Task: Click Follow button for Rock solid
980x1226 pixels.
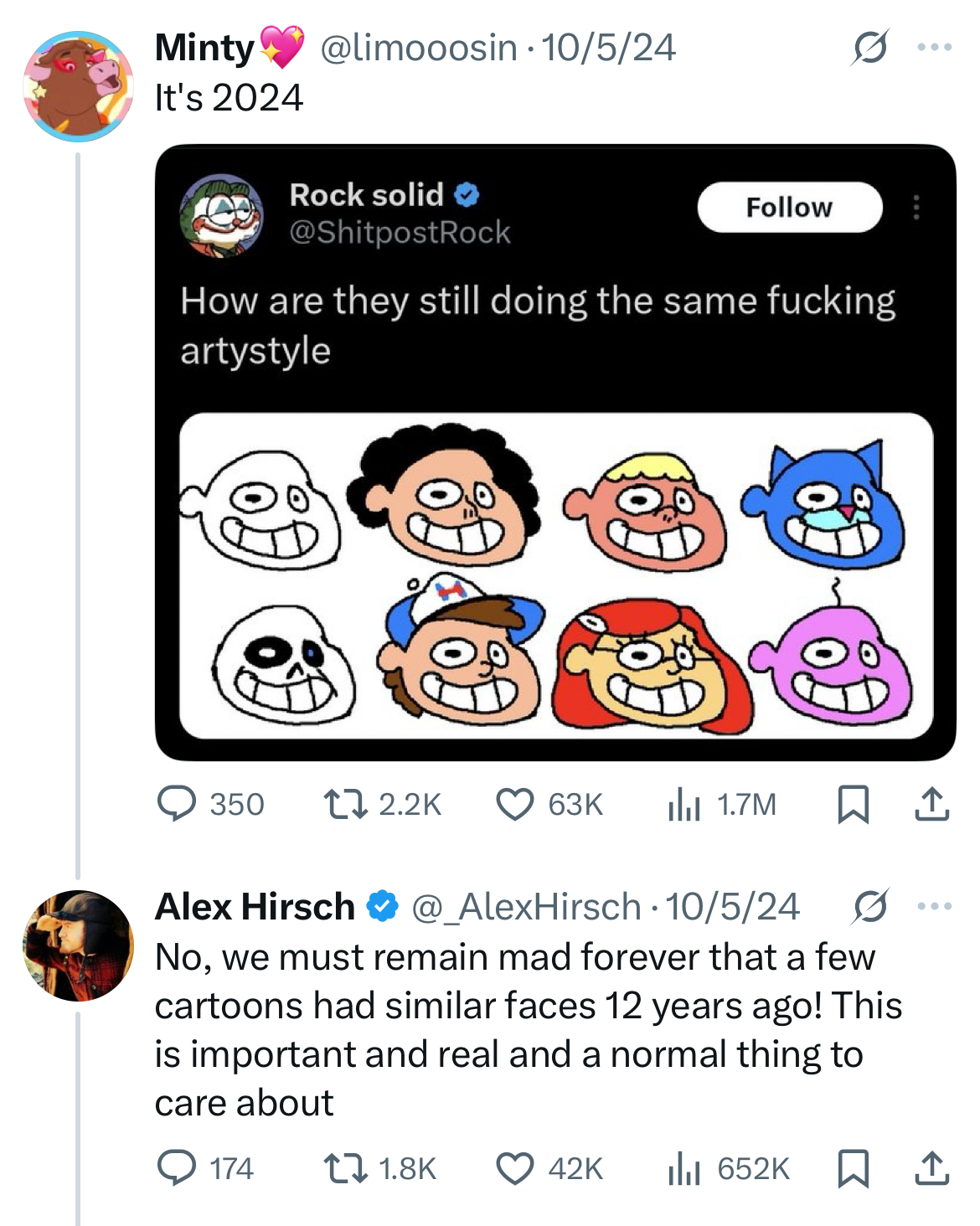Action: 789,207
